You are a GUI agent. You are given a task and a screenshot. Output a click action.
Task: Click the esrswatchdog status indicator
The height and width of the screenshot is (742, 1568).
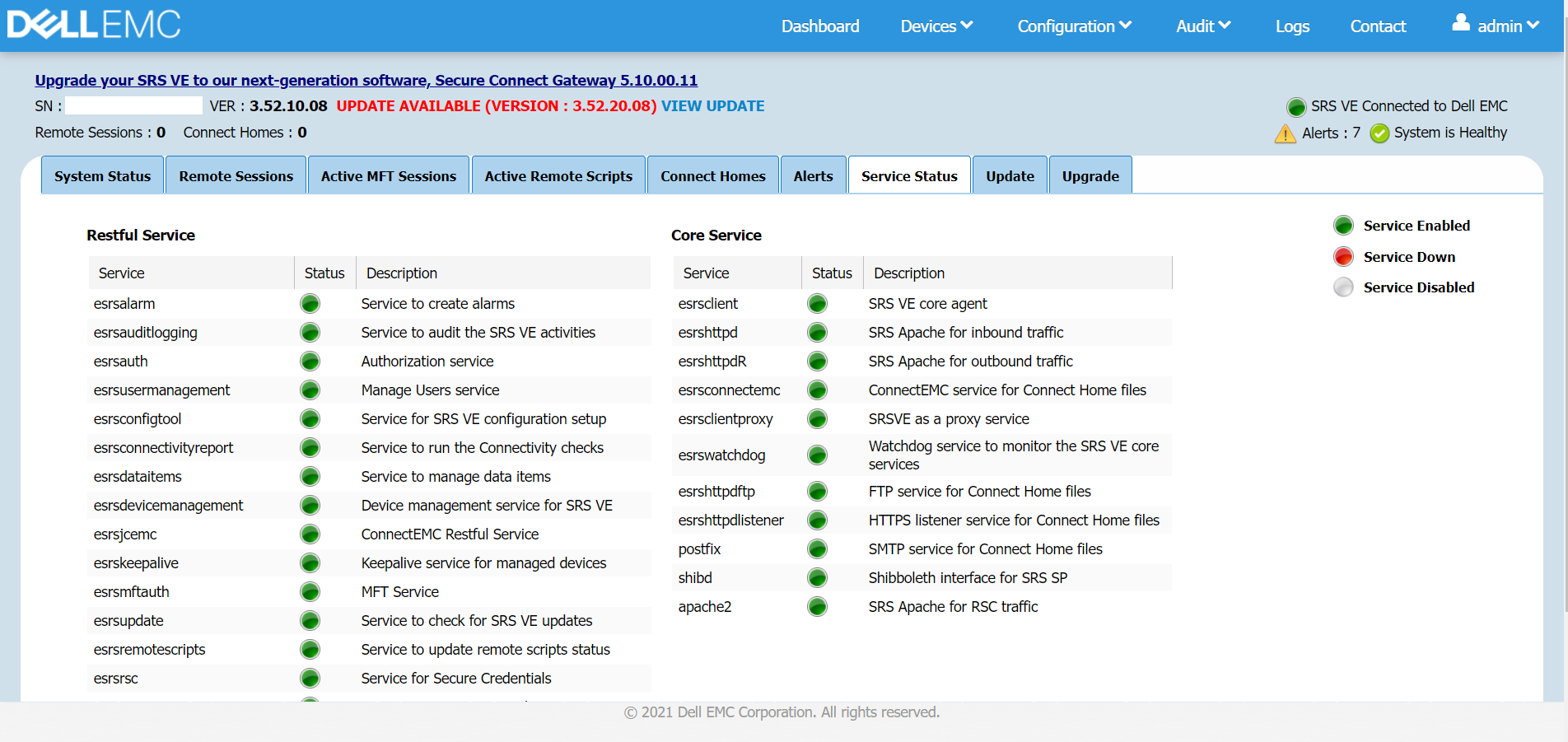tap(817, 455)
